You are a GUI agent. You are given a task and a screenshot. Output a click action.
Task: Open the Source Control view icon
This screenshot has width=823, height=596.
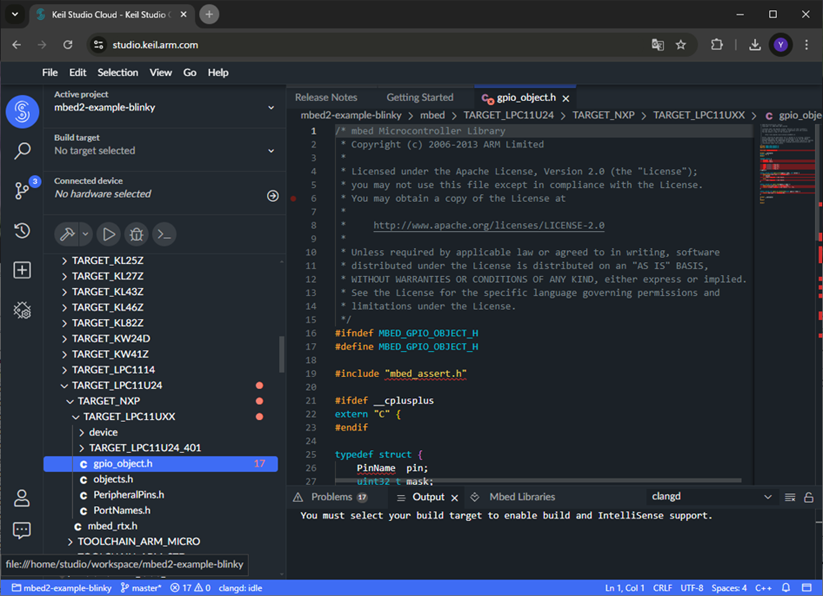click(x=22, y=190)
